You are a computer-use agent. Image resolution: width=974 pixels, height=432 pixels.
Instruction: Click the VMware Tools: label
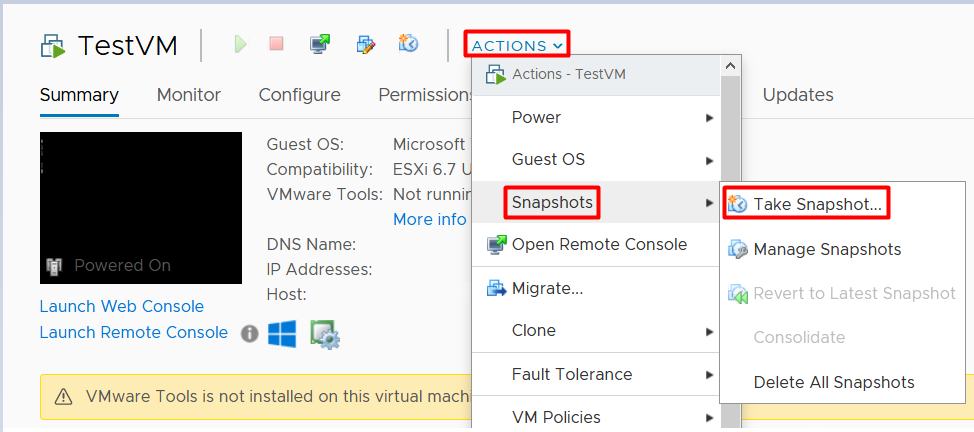(x=325, y=195)
